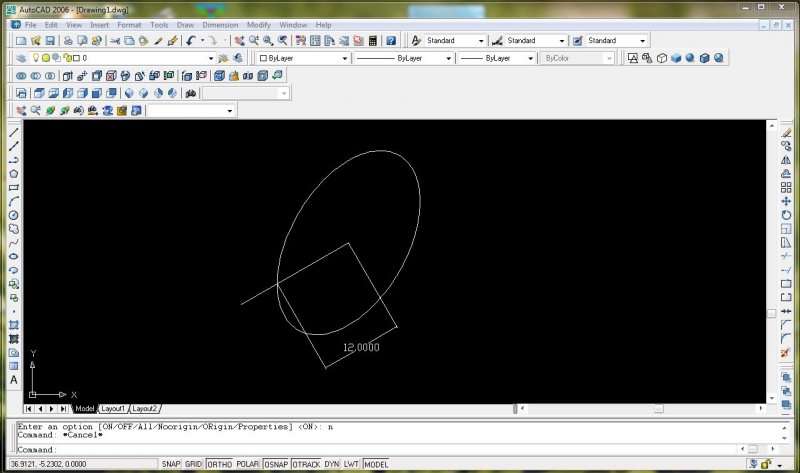Click the LWT status bar button
Viewport: 800px width, 473px height.
point(352,465)
